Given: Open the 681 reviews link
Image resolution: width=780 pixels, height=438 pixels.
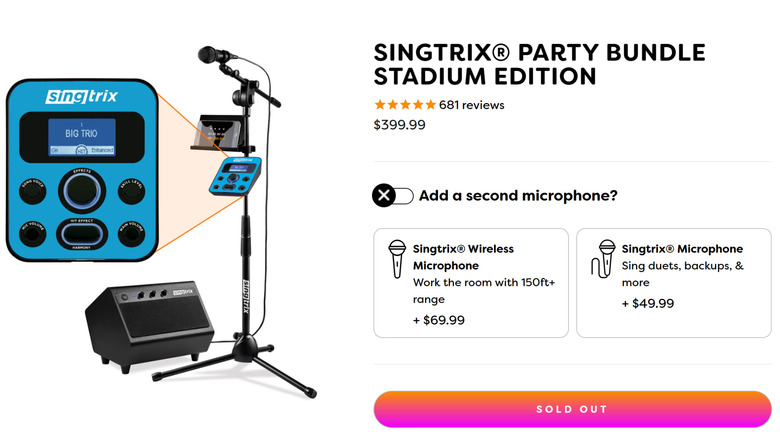Looking at the screenshot, I should click(472, 105).
